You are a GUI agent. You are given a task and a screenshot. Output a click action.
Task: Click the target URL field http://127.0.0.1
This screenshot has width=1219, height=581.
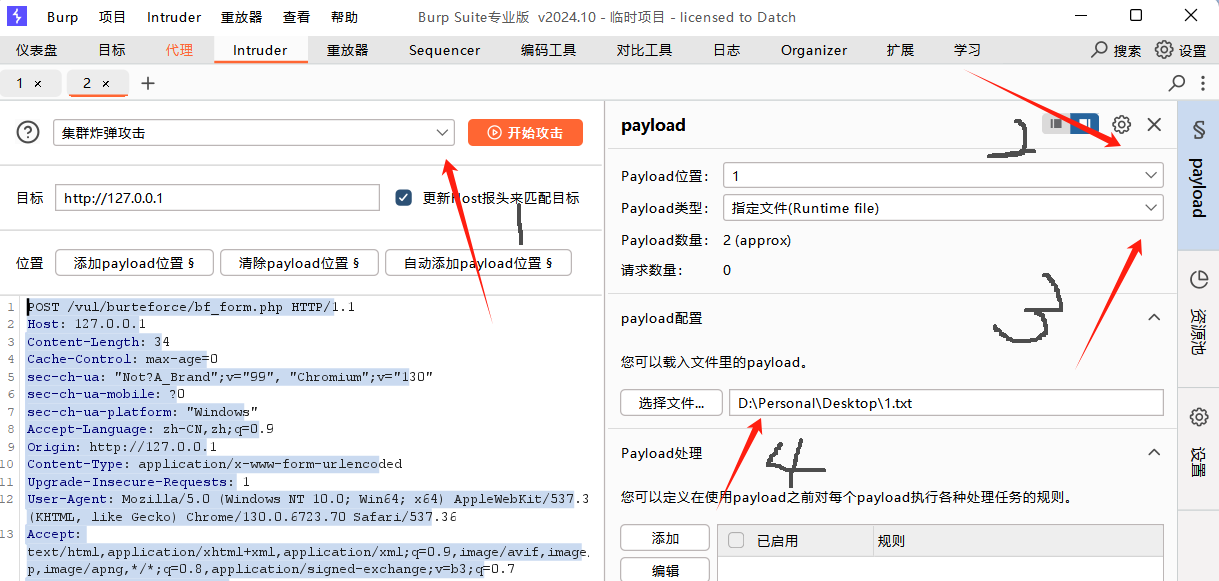pos(217,198)
